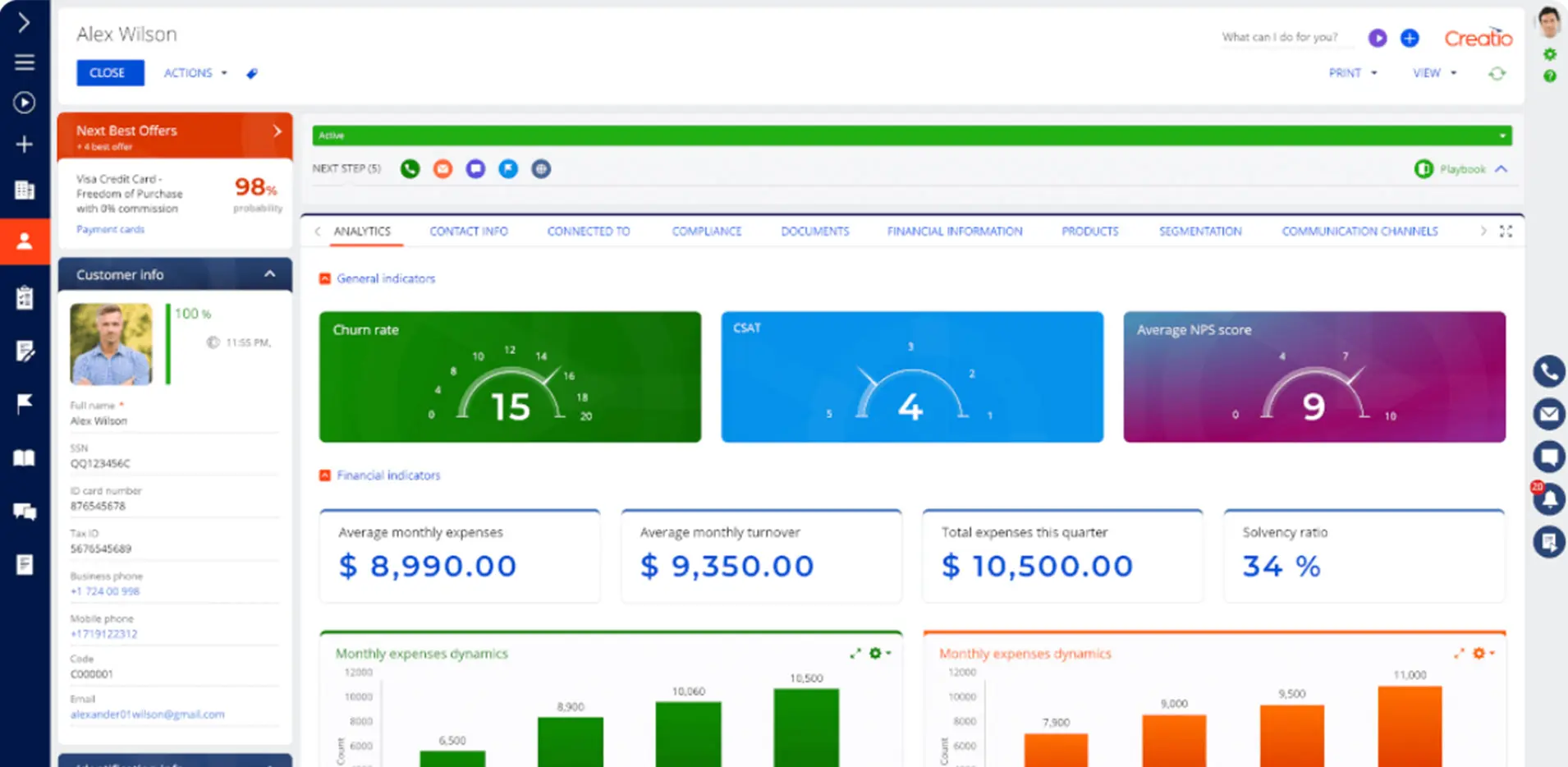The height and width of the screenshot is (767, 1568).
Task: Click the blue plus icon near search
Action: (1409, 38)
